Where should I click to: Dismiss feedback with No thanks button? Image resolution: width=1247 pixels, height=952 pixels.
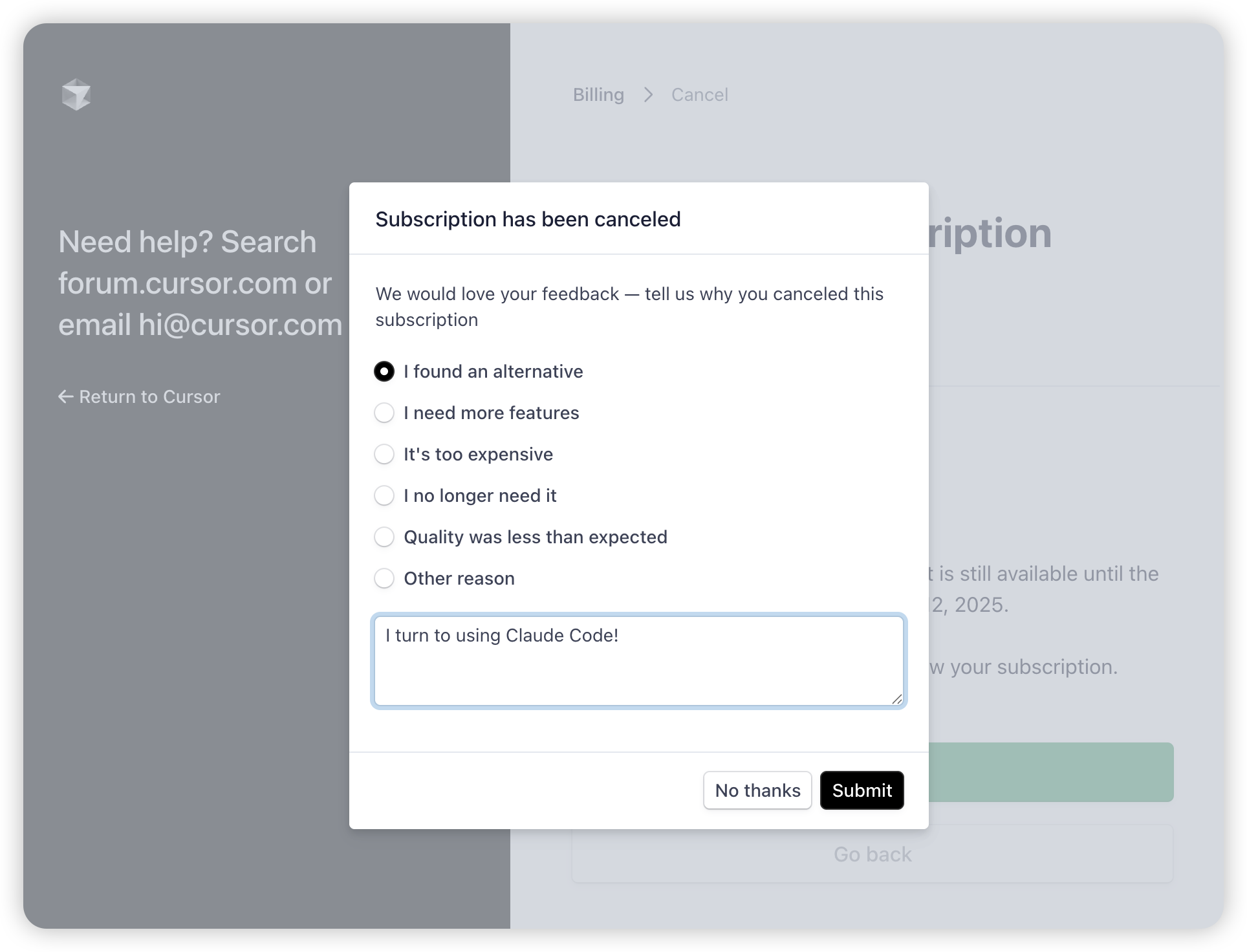[757, 790]
